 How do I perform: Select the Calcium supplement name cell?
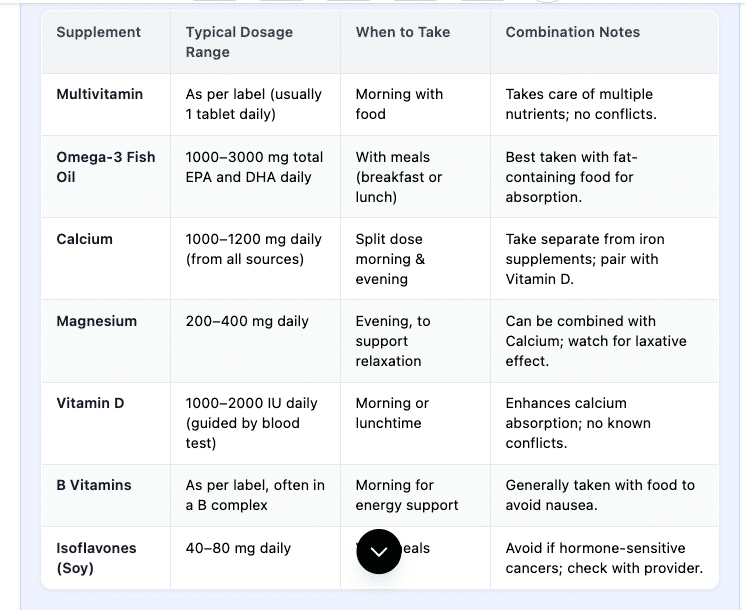pos(85,239)
